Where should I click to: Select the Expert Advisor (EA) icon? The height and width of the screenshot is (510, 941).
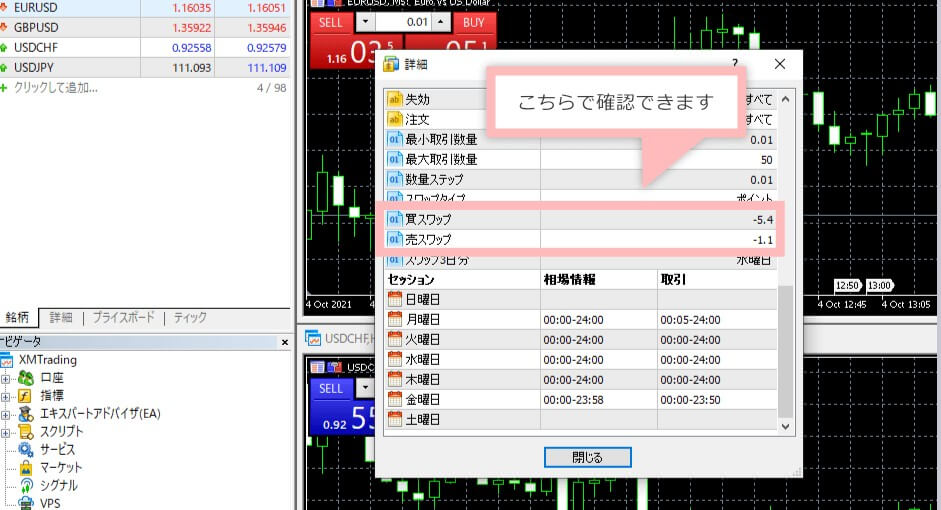[x=25, y=414]
